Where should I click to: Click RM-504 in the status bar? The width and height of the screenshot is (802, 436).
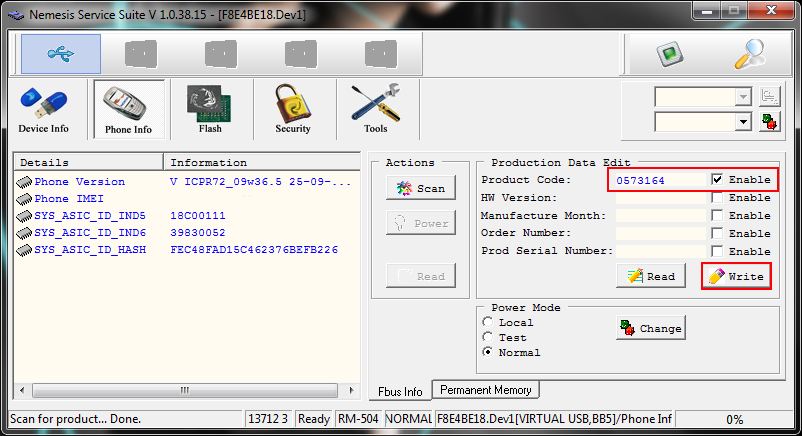358,419
